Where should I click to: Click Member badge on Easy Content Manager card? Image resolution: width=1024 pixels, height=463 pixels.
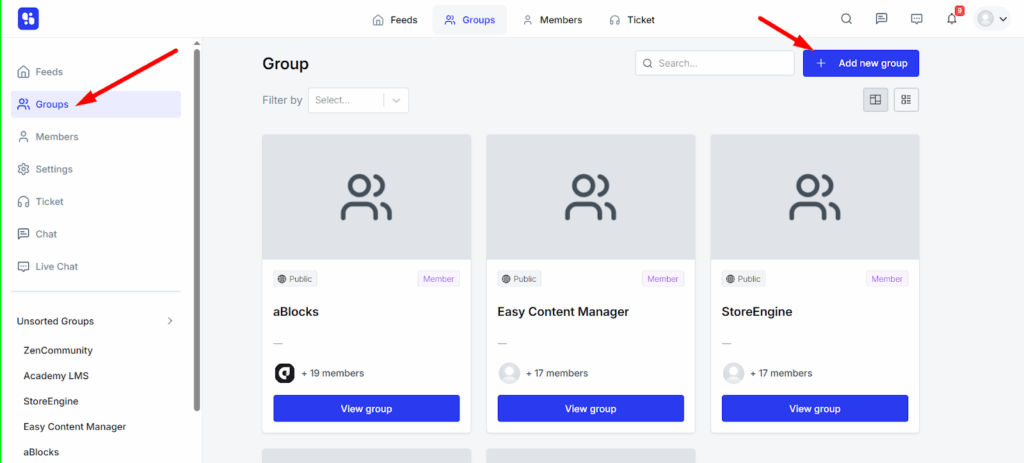pyautogui.click(x=663, y=279)
